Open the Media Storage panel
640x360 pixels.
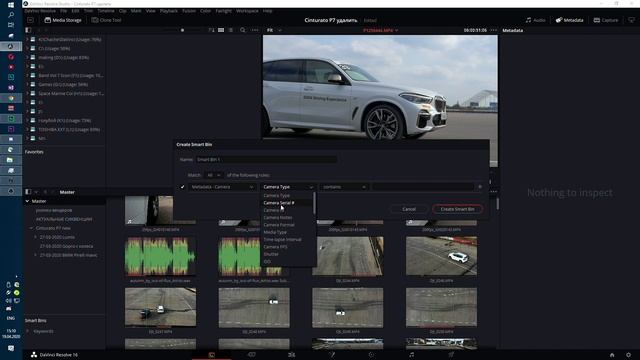click(63, 20)
